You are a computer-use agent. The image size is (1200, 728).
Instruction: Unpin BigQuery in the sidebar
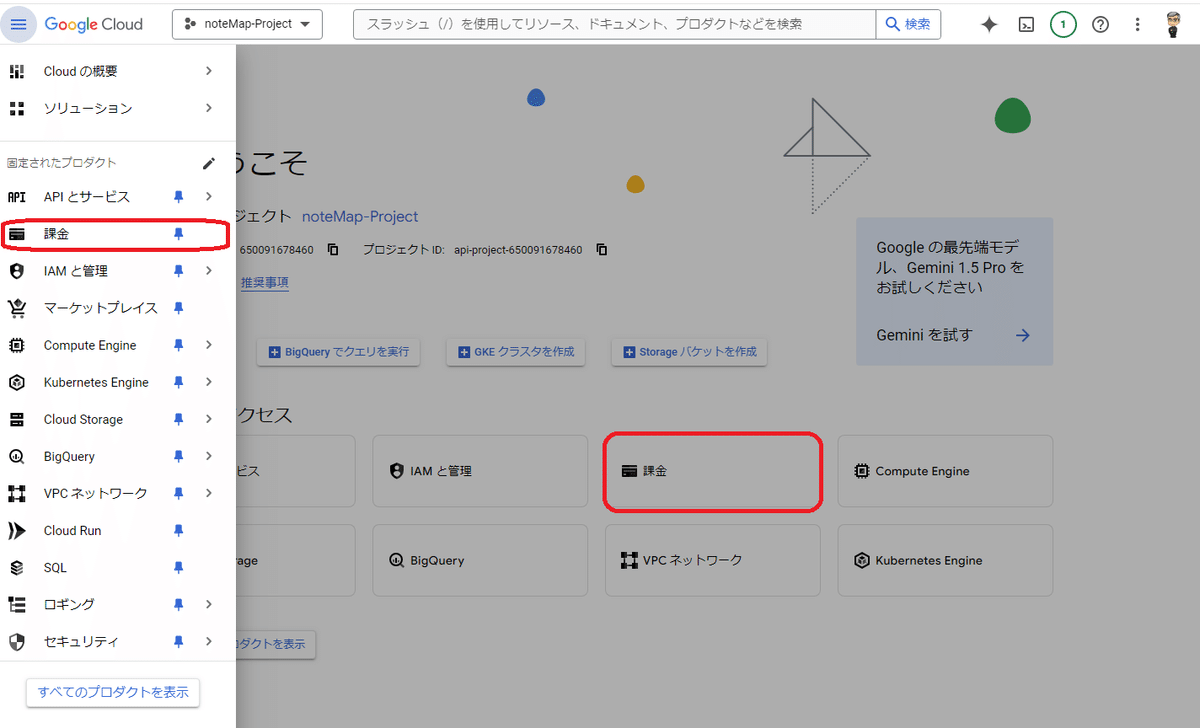179,456
